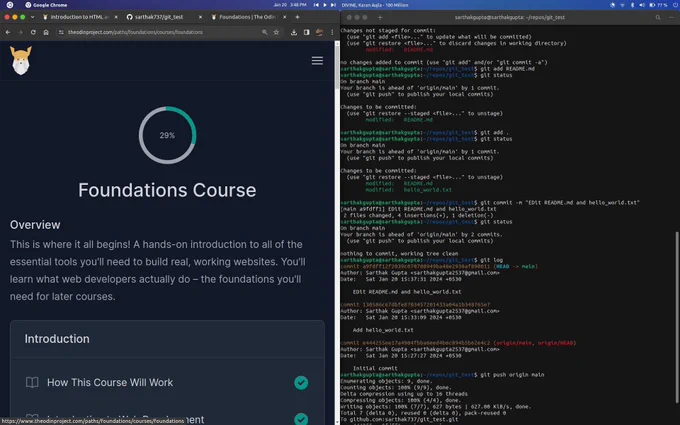Click the Foundations Course heading

click(x=167, y=190)
